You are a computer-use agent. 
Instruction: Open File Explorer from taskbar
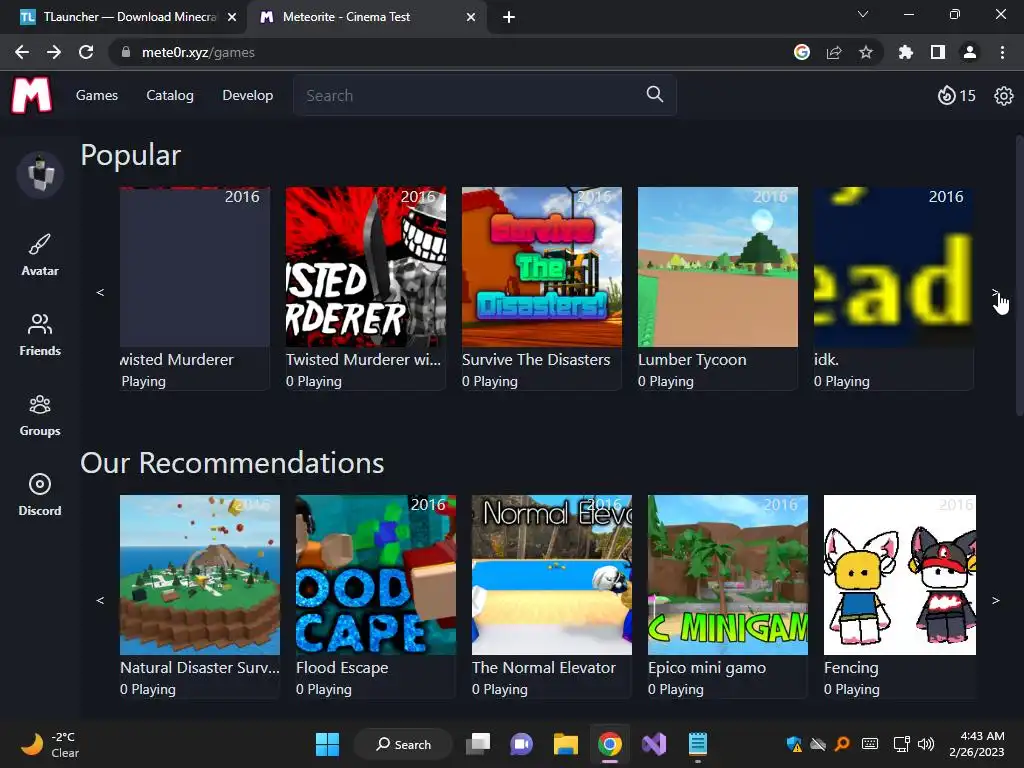[x=566, y=744]
